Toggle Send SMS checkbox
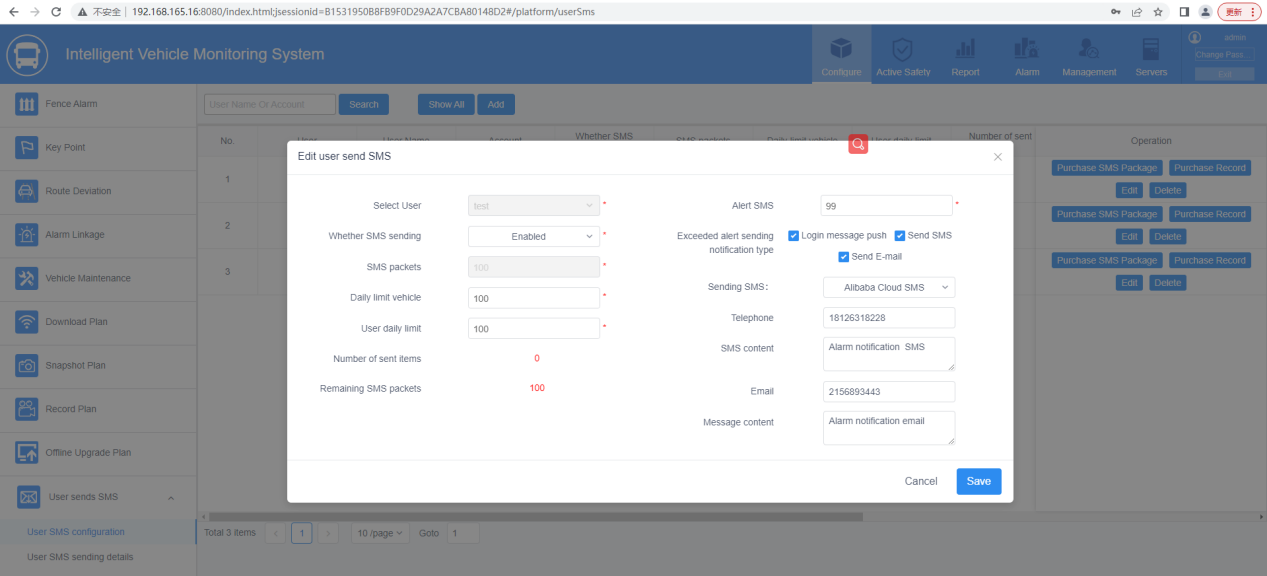This screenshot has width=1267, height=576. coord(900,236)
